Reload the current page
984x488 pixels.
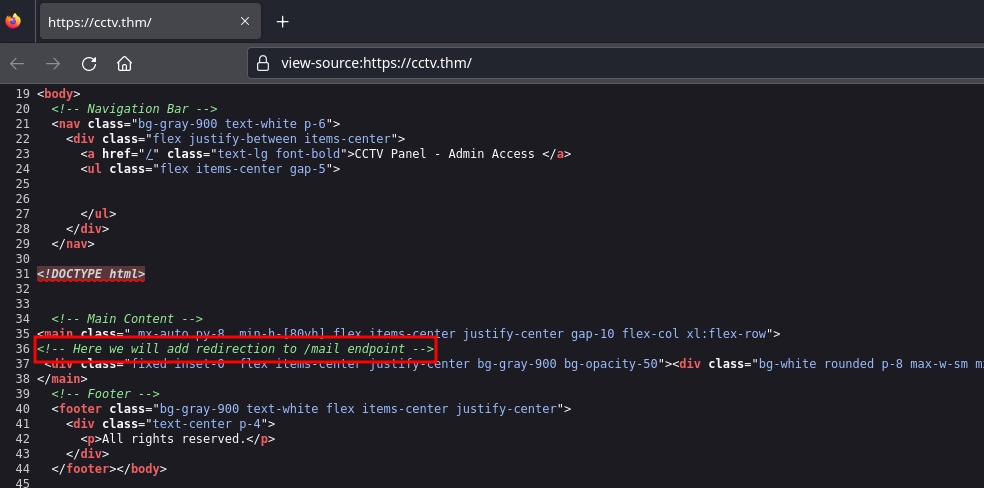[89, 63]
